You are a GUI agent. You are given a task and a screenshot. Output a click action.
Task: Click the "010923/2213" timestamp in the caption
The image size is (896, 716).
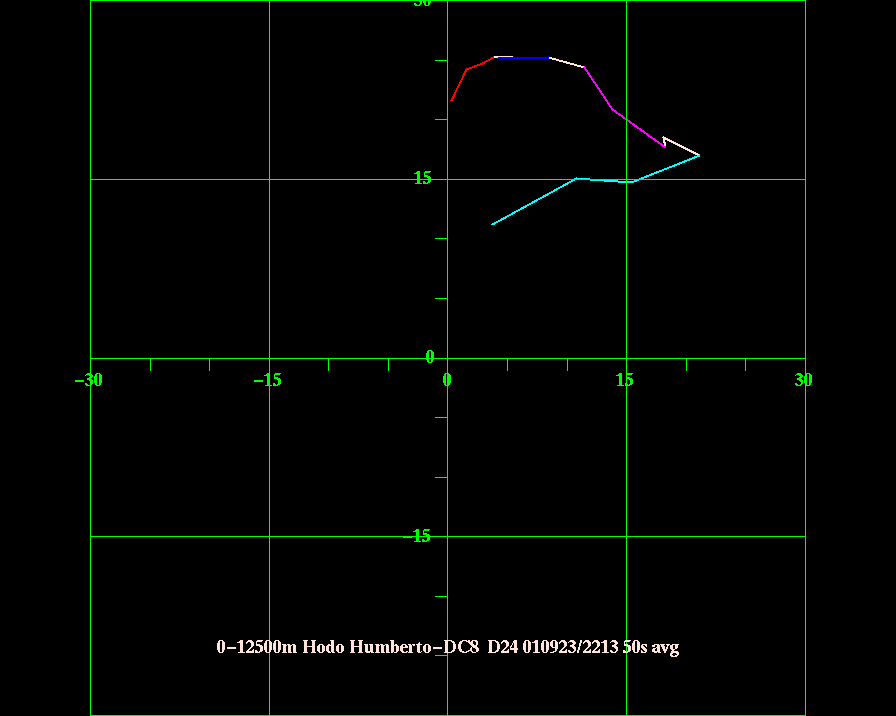coord(570,647)
